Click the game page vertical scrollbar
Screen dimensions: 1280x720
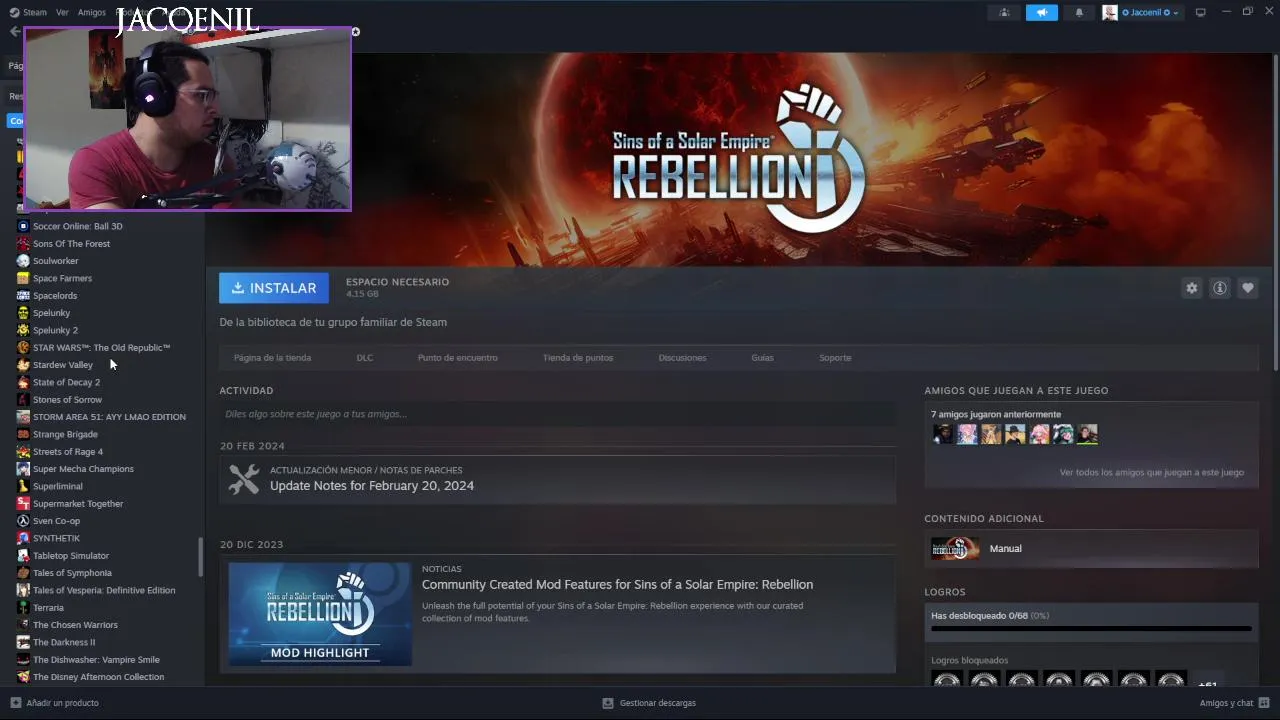1275,211
